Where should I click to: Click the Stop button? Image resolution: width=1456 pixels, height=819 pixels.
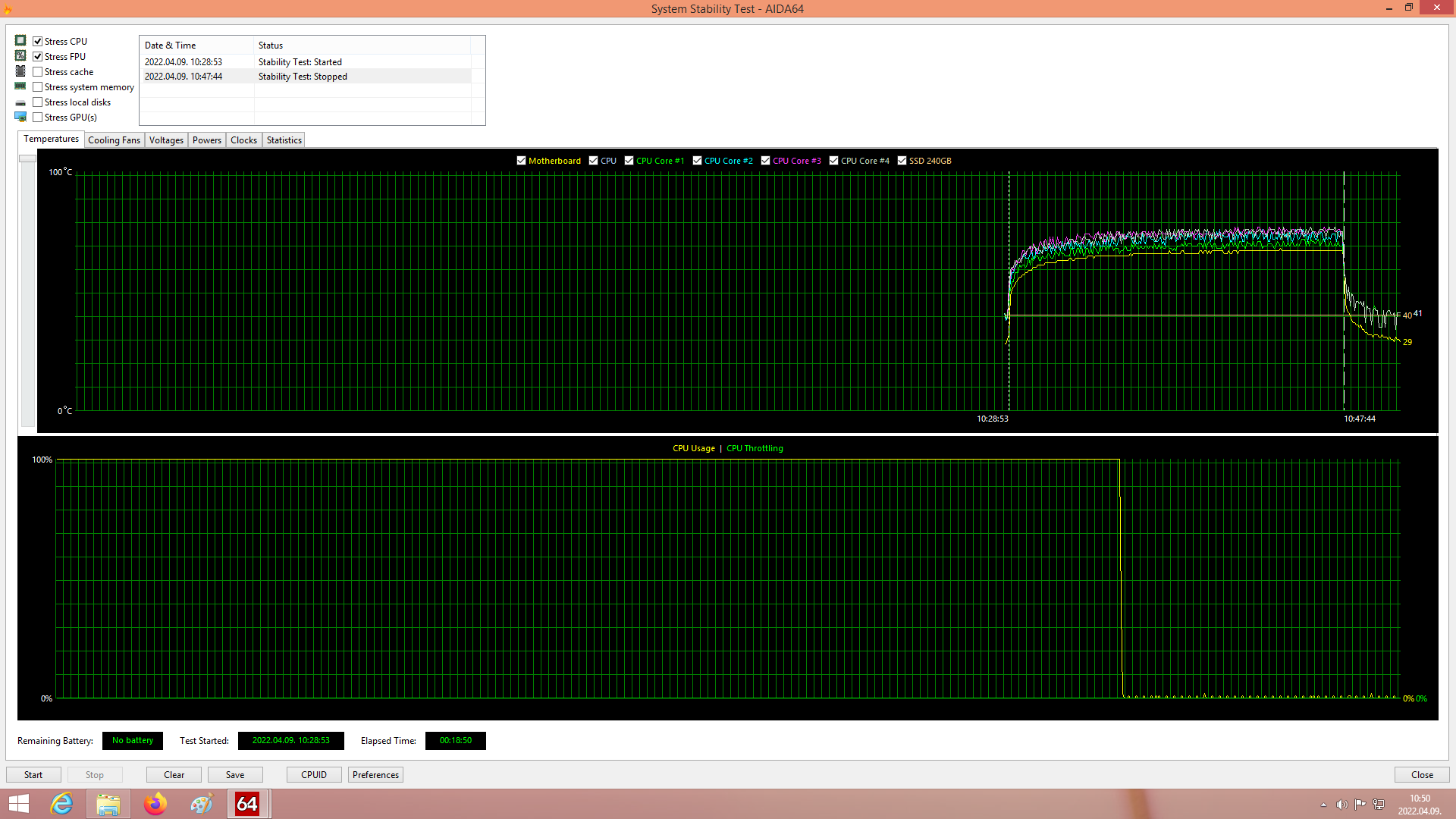click(95, 775)
